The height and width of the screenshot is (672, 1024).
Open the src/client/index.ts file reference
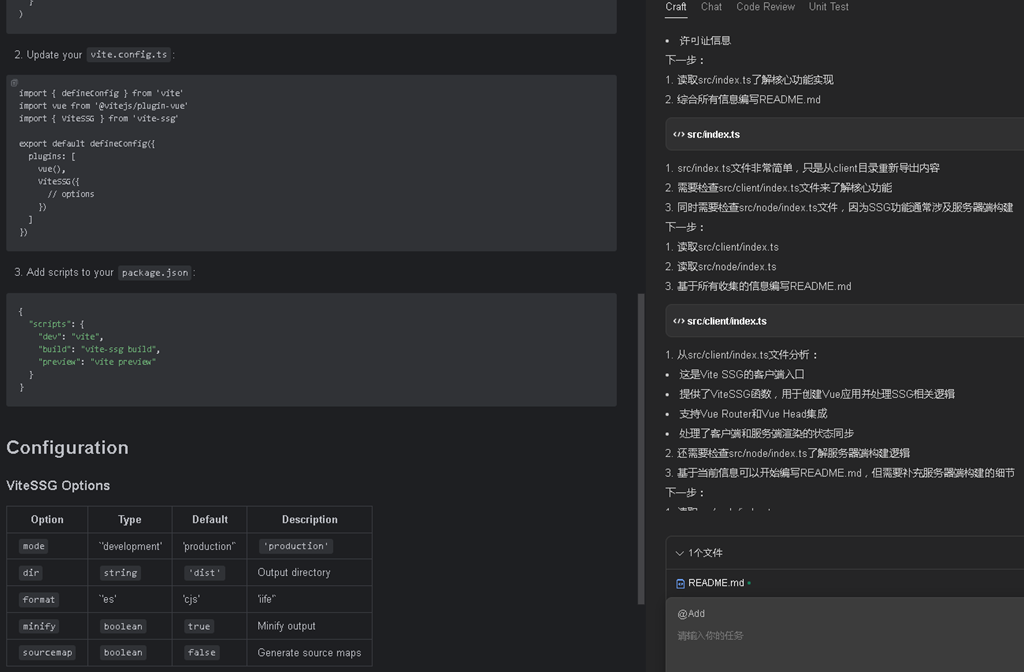click(727, 321)
